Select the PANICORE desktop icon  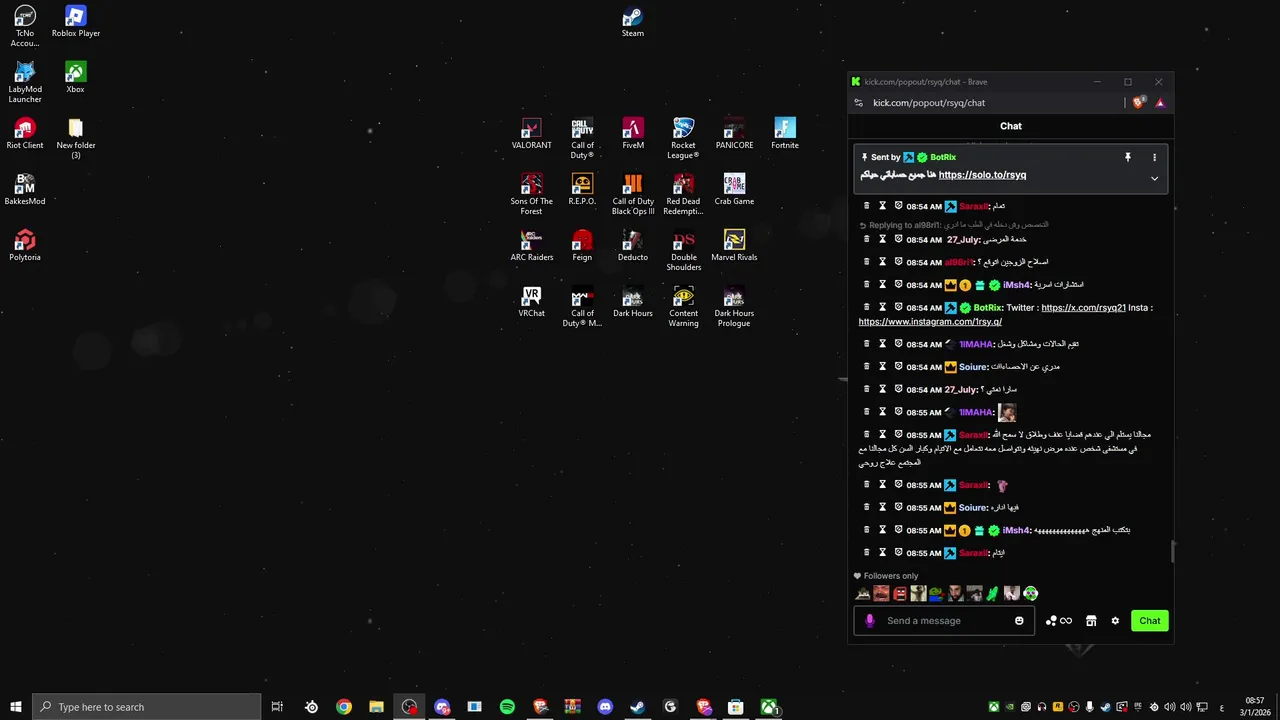coord(734,134)
